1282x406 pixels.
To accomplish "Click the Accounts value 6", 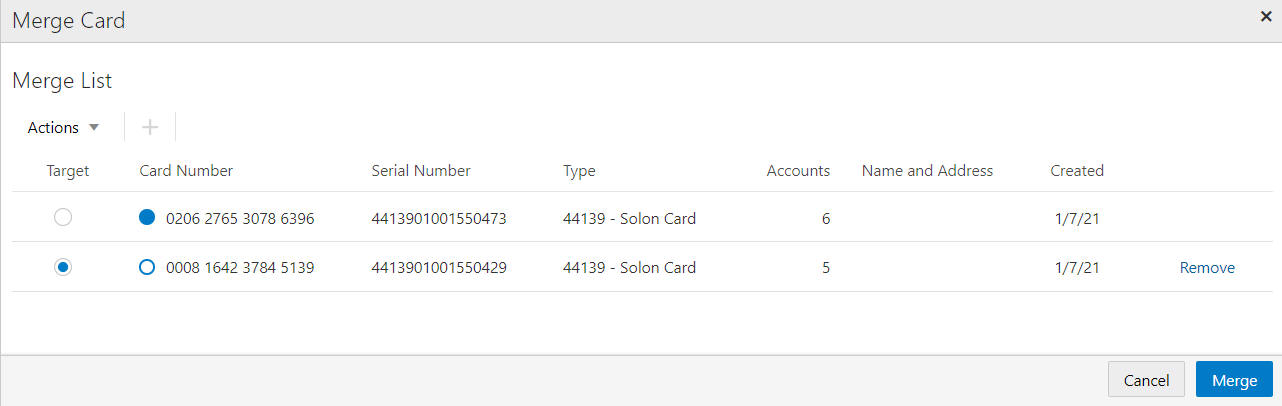I will 825,217.
